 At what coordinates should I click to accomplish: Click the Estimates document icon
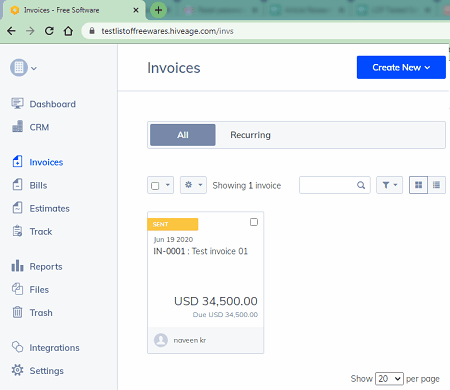coord(17,208)
